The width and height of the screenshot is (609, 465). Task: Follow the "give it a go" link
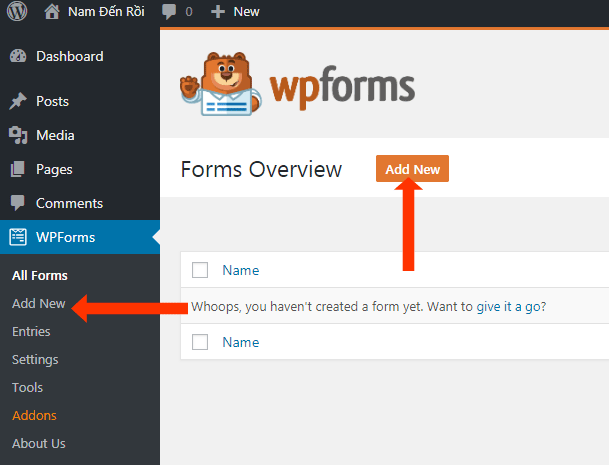pyautogui.click(x=508, y=306)
